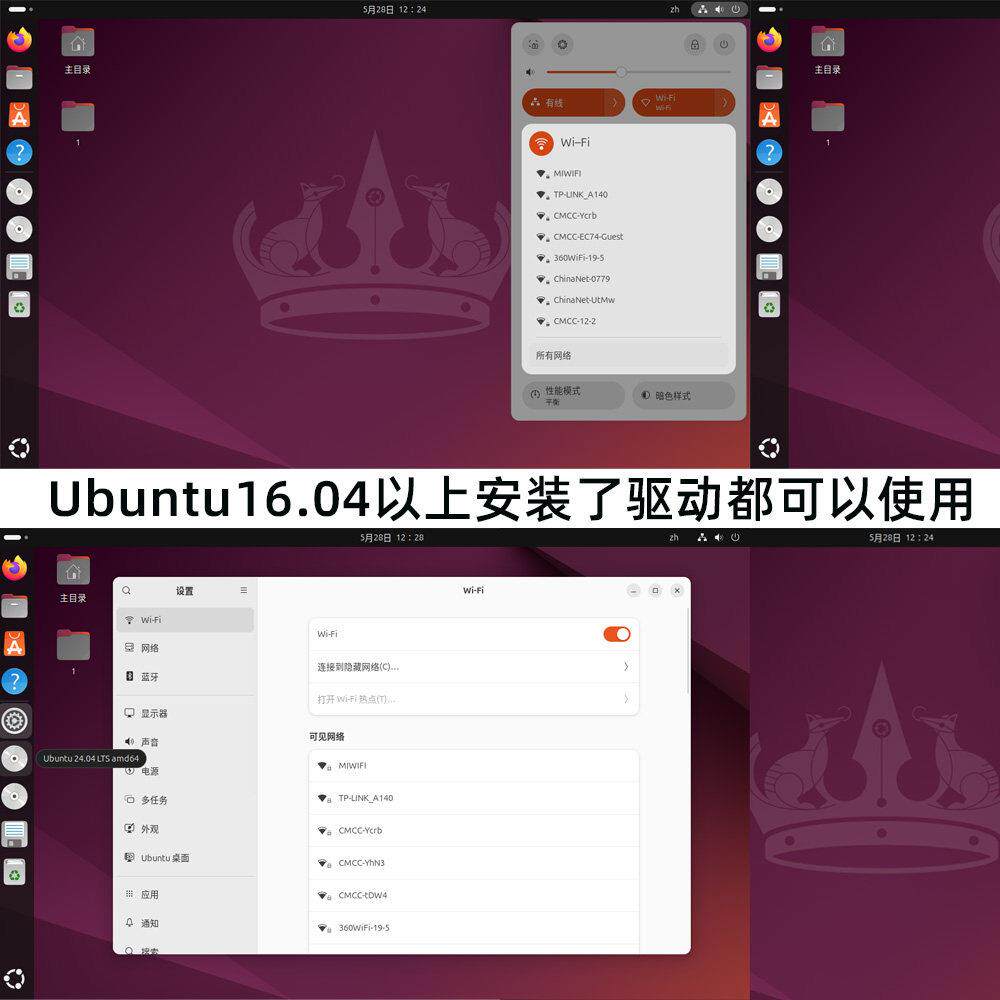Connect to CMCC-12-2 in quick settings
This screenshot has width=1000, height=1000.
[628, 321]
